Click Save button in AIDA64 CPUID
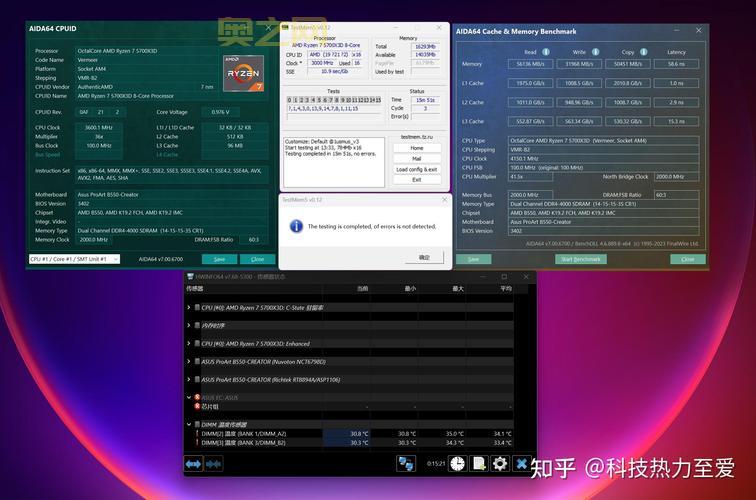Viewport: 756px width, 500px height. (219, 259)
